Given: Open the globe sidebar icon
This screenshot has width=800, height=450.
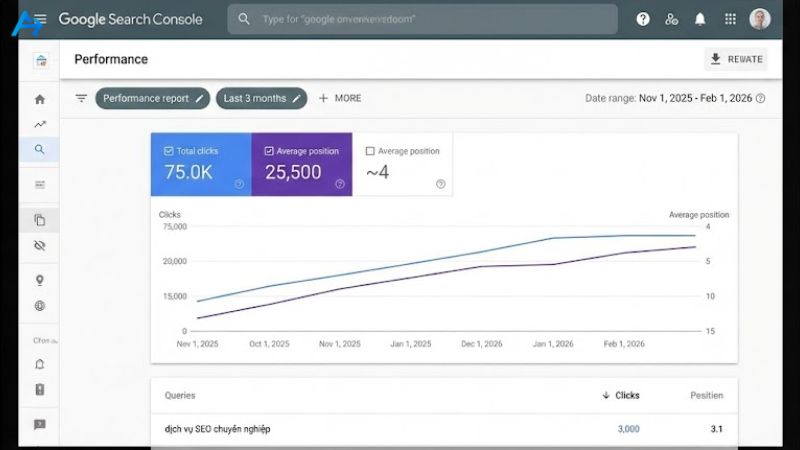Looking at the screenshot, I should point(40,306).
